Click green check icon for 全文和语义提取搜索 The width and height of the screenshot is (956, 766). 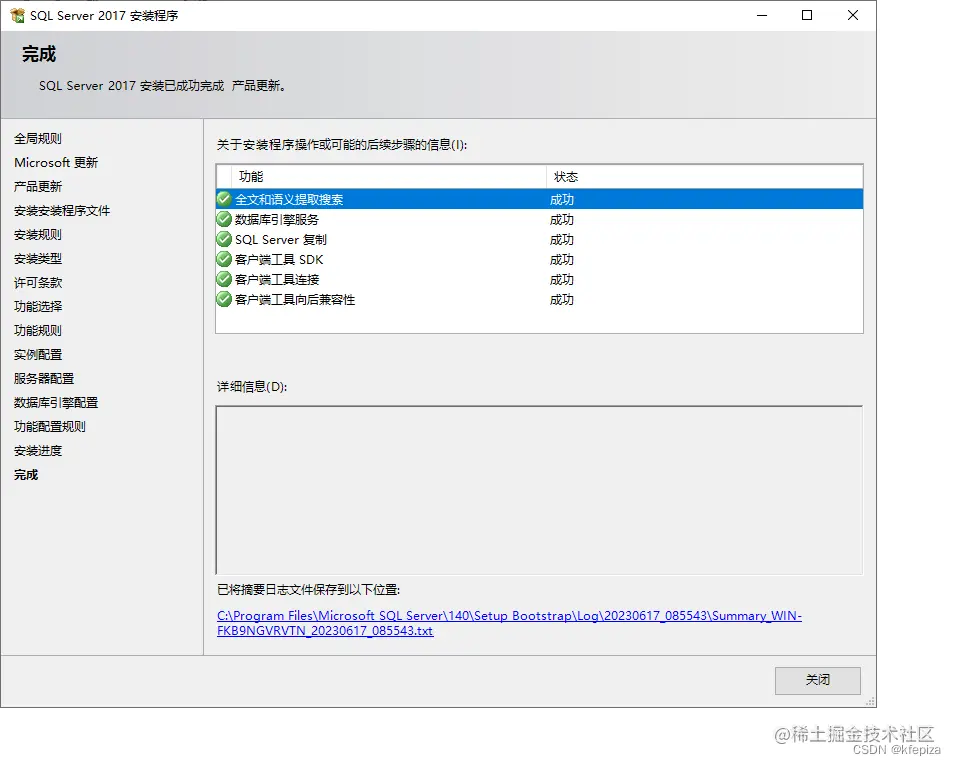point(224,199)
